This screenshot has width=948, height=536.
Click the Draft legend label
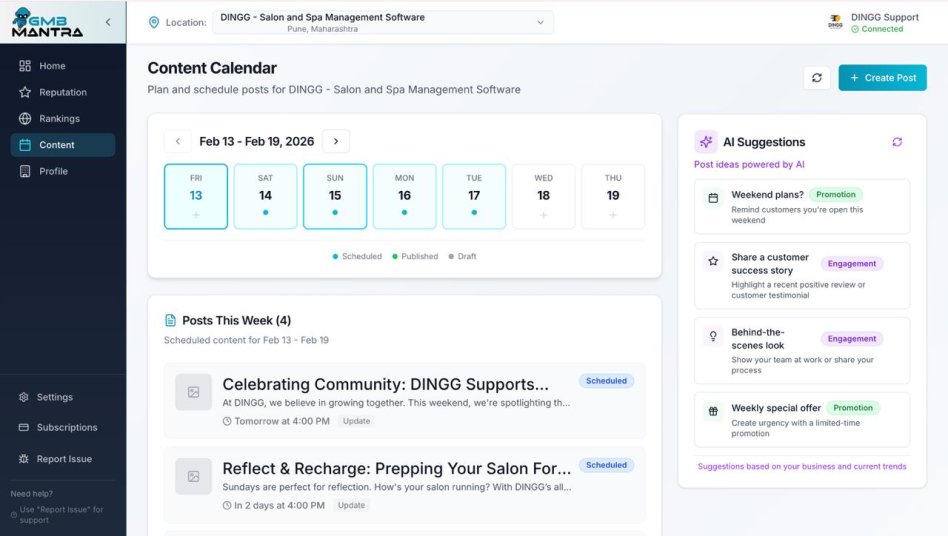pos(467,256)
